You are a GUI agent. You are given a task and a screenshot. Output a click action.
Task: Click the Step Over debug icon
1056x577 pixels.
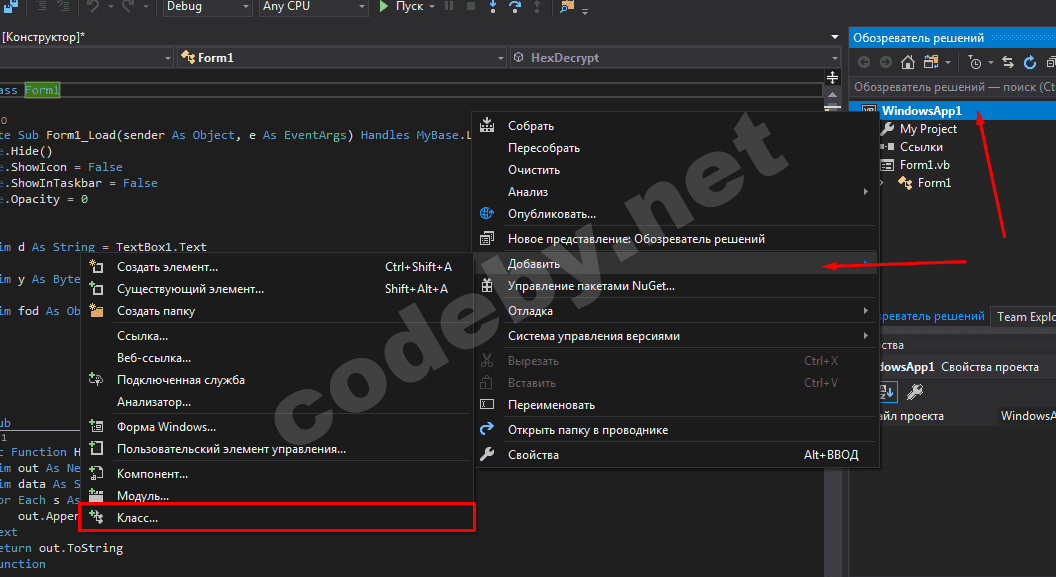[514, 7]
